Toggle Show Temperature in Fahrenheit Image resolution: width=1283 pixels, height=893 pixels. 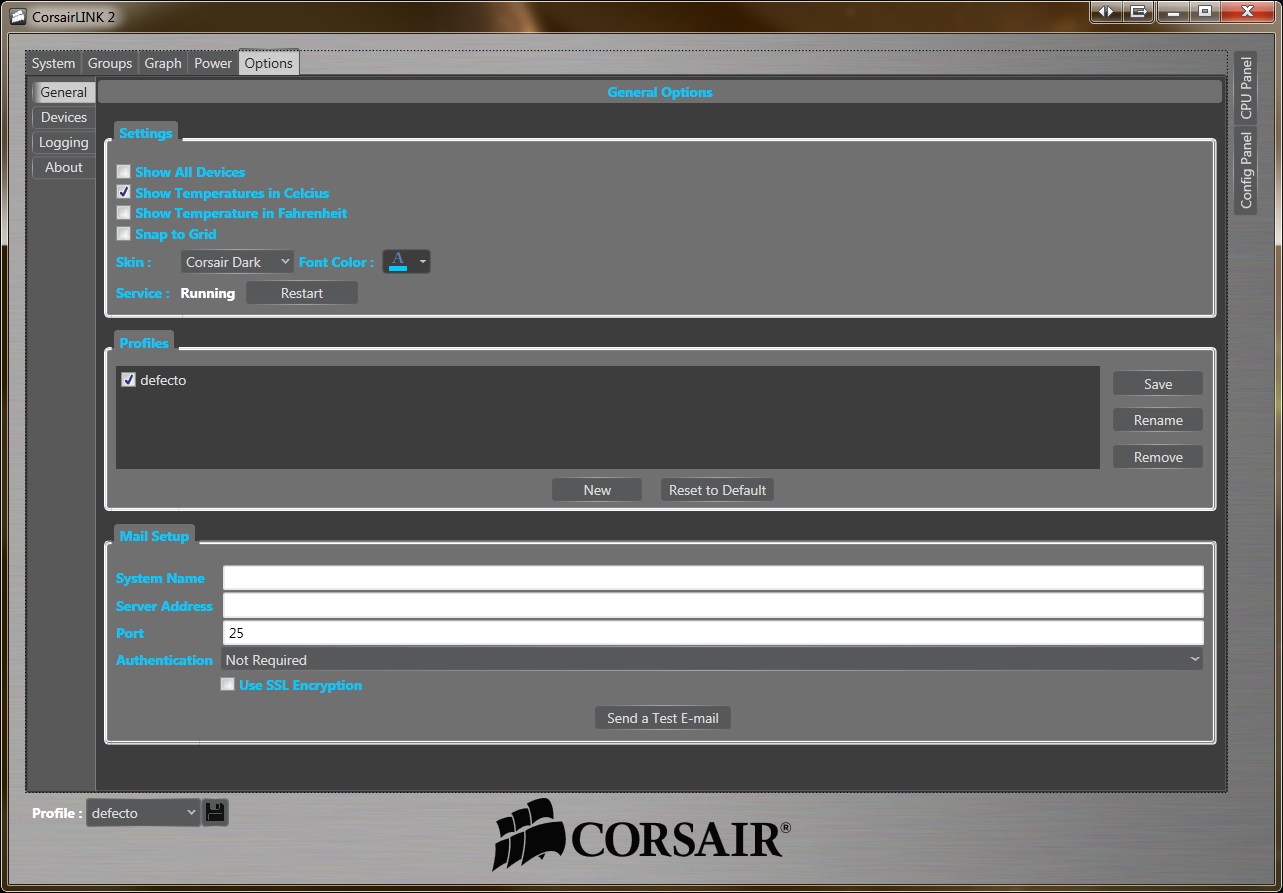(124, 213)
